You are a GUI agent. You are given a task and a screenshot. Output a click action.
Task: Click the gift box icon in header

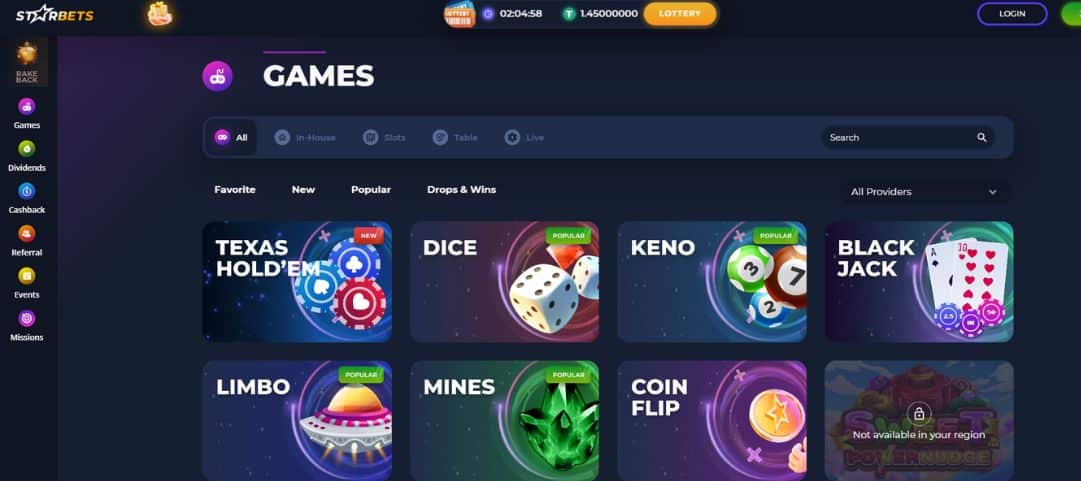(x=159, y=14)
